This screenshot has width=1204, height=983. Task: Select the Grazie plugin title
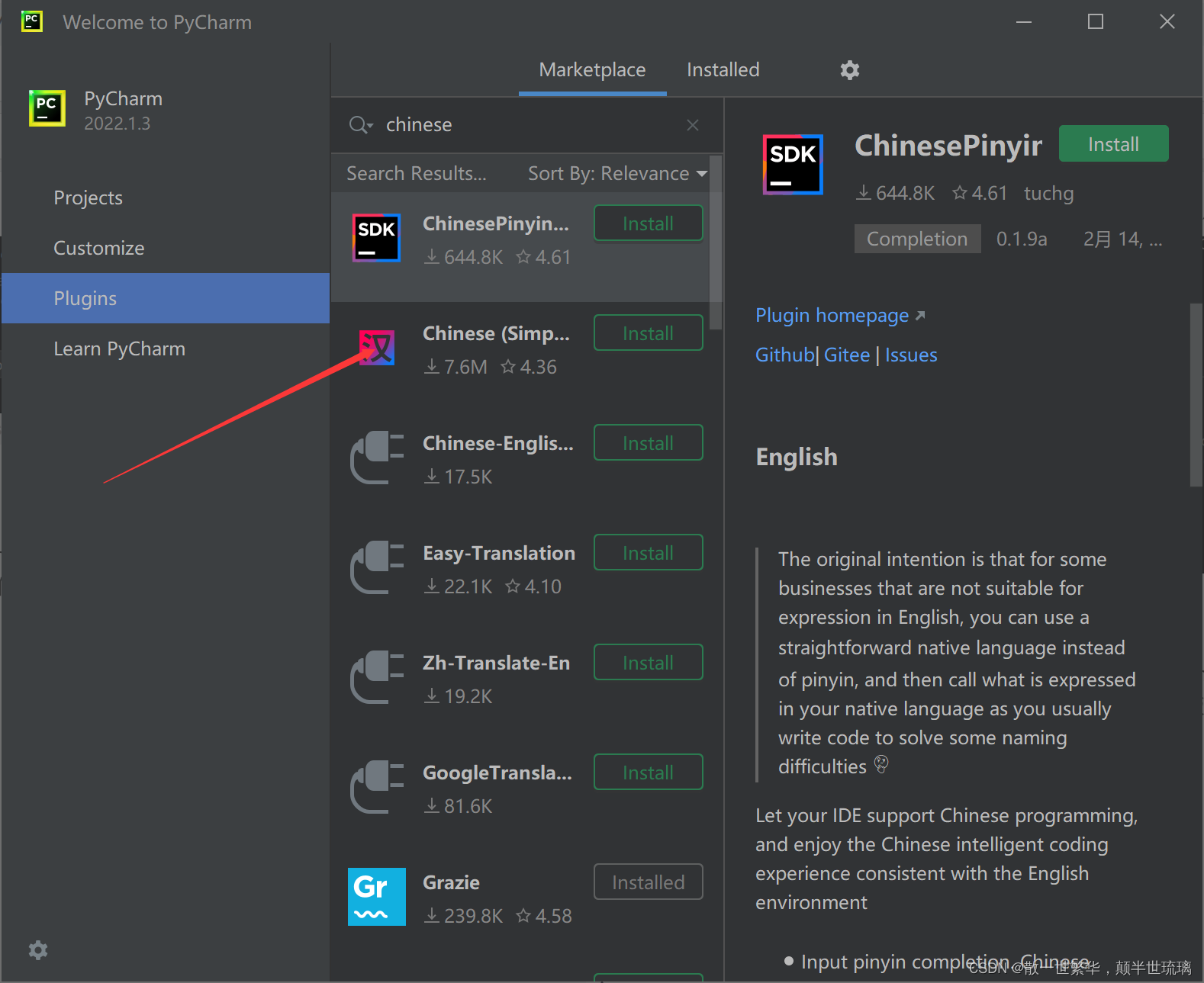[x=451, y=883]
